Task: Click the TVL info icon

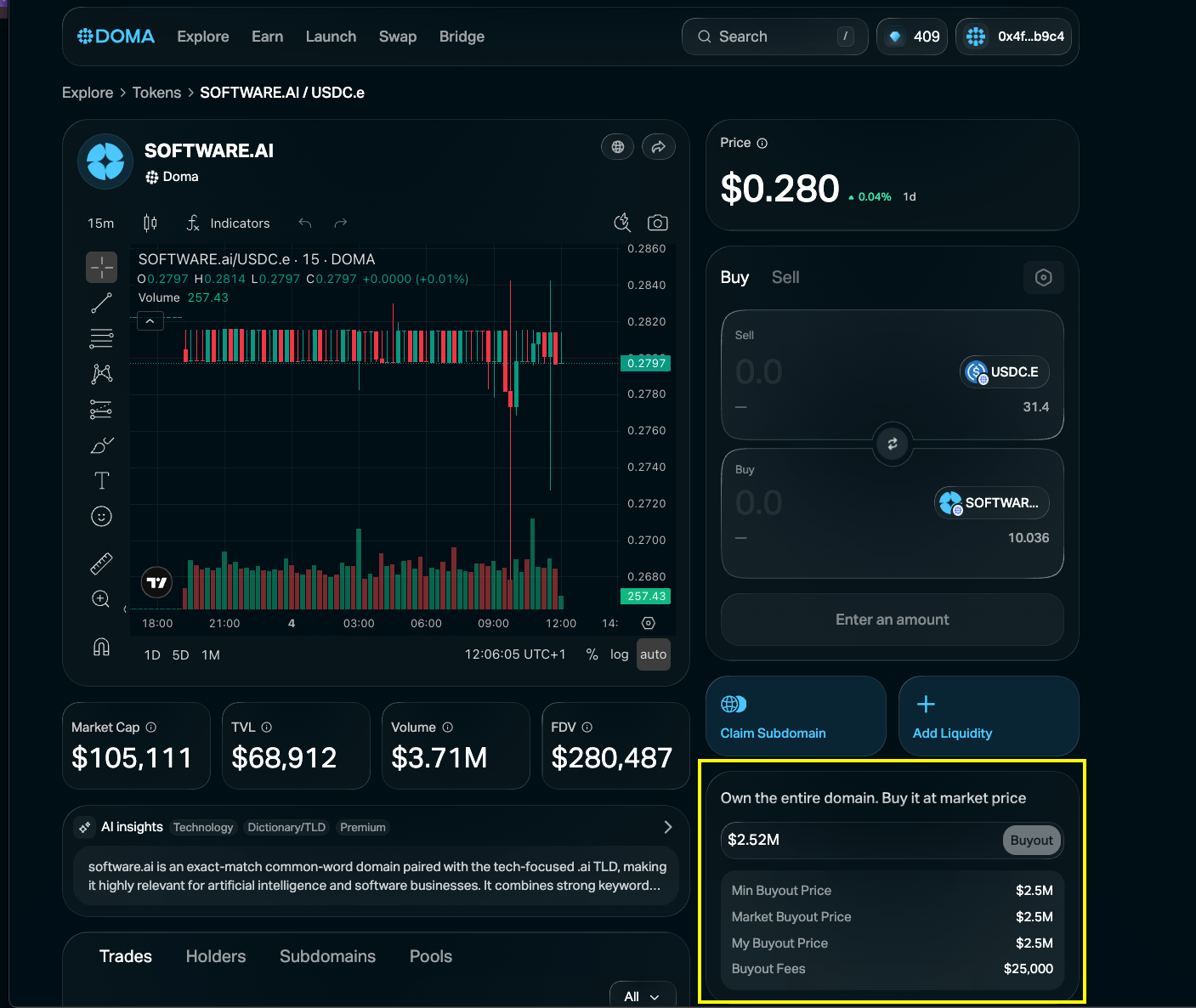Action: [267, 728]
